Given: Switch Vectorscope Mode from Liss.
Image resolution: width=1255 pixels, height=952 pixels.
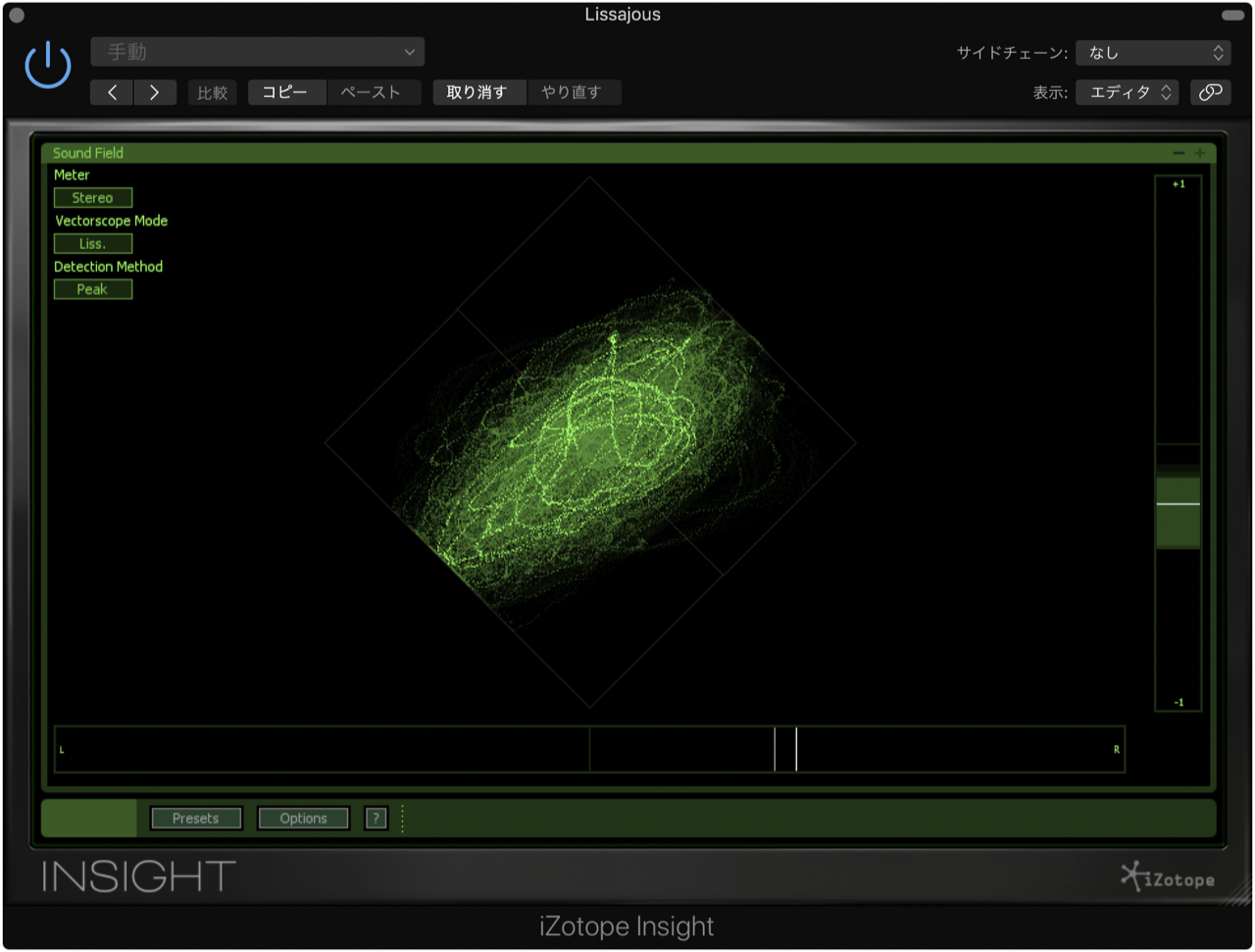Looking at the screenshot, I should pyautogui.click(x=92, y=243).
